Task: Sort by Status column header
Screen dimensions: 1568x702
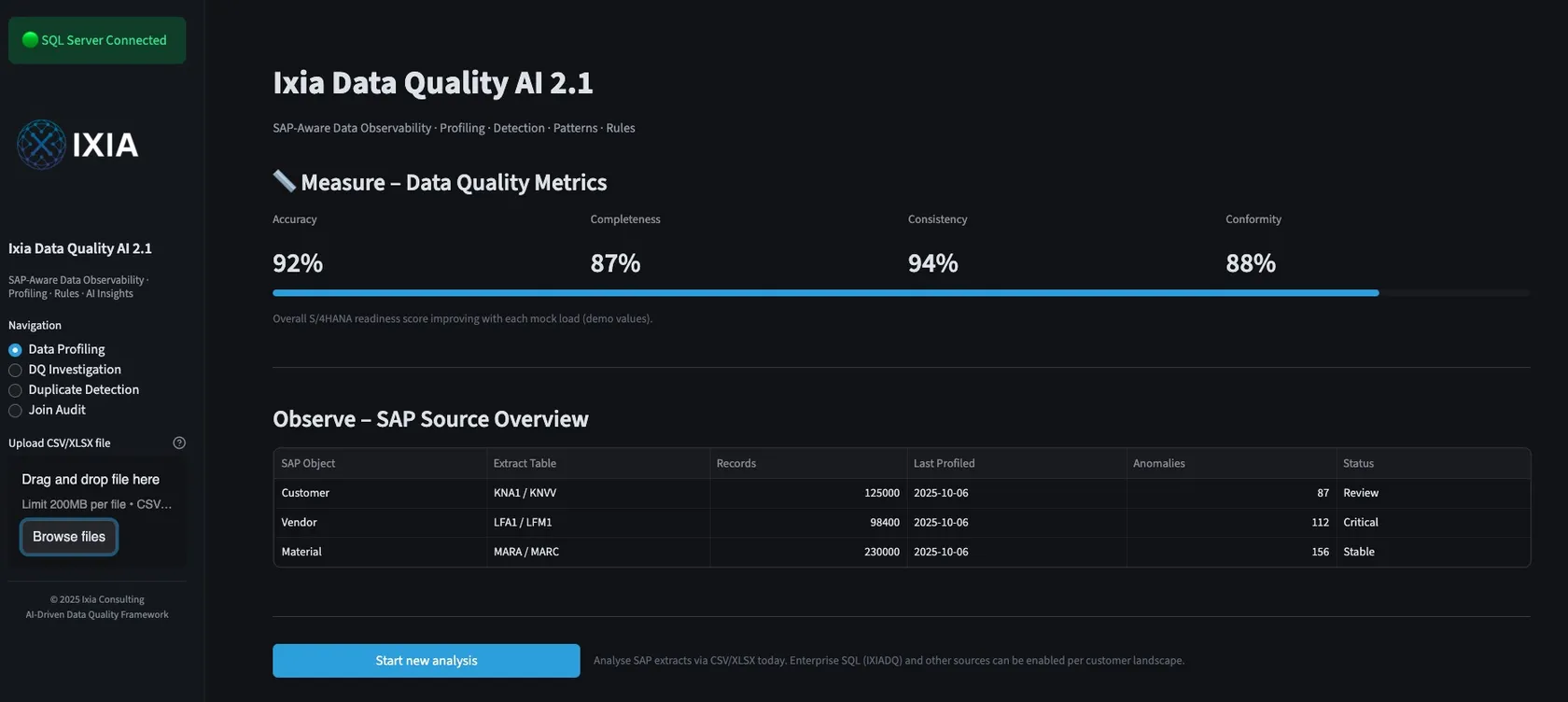Action: [x=1433, y=463]
